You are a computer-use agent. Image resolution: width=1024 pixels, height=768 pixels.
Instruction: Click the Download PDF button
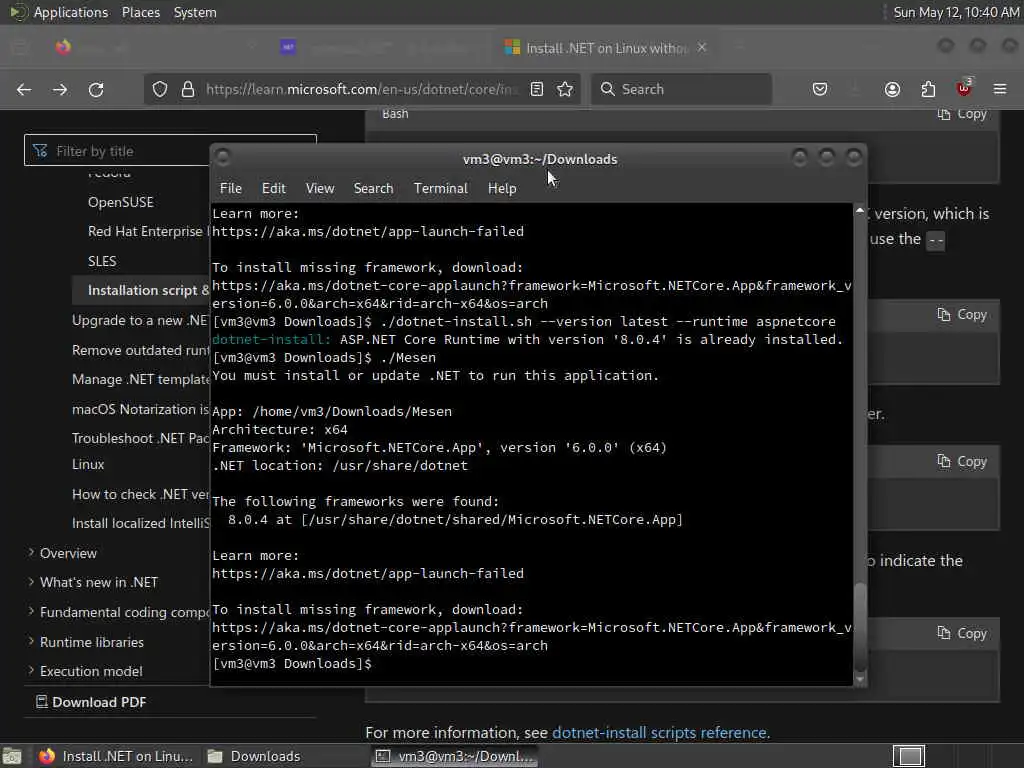point(91,702)
